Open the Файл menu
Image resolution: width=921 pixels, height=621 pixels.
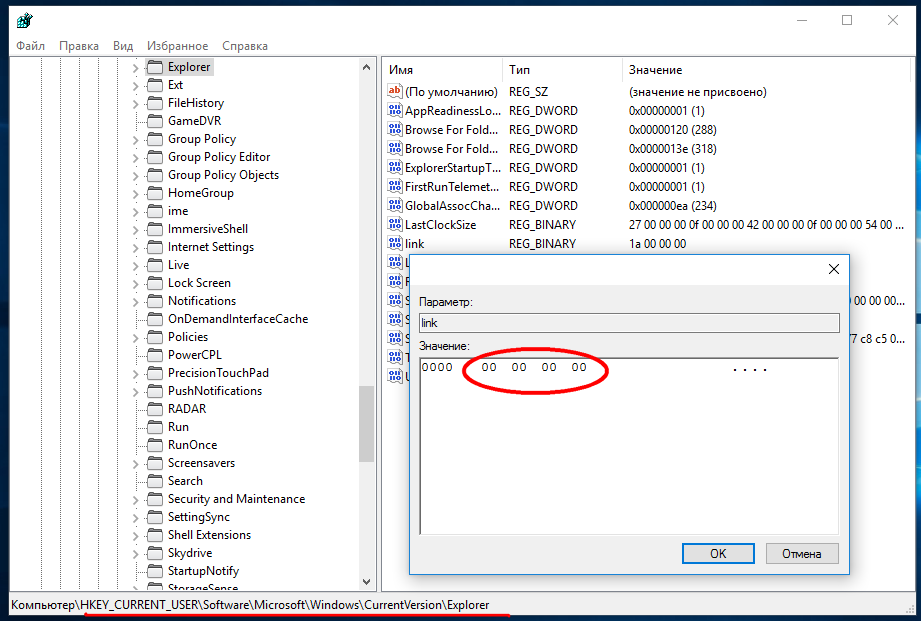click(x=31, y=46)
